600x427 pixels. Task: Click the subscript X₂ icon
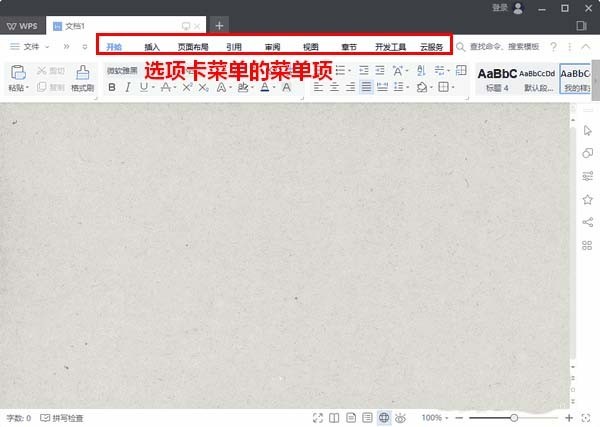point(204,88)
